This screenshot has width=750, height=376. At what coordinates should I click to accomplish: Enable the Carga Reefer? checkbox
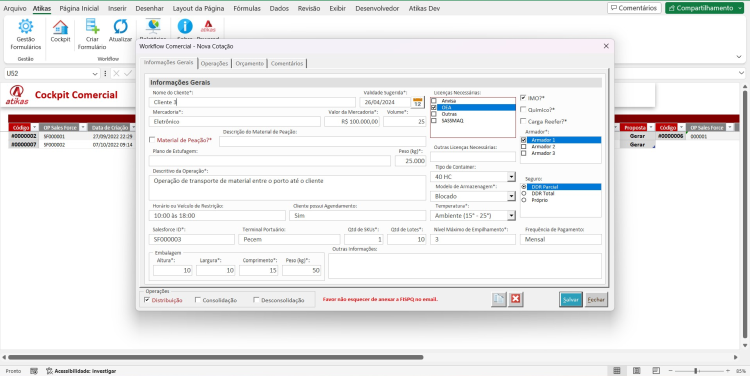point(523,121)
